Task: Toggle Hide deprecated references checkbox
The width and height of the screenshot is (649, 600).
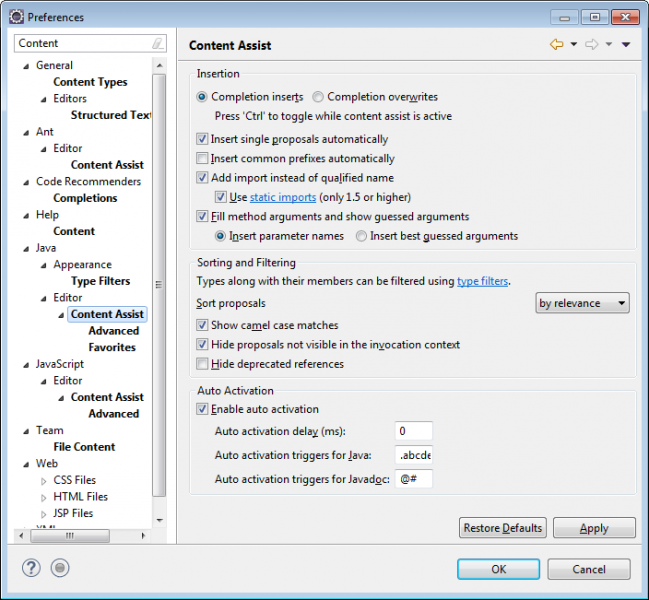Action: pos(203,364)
